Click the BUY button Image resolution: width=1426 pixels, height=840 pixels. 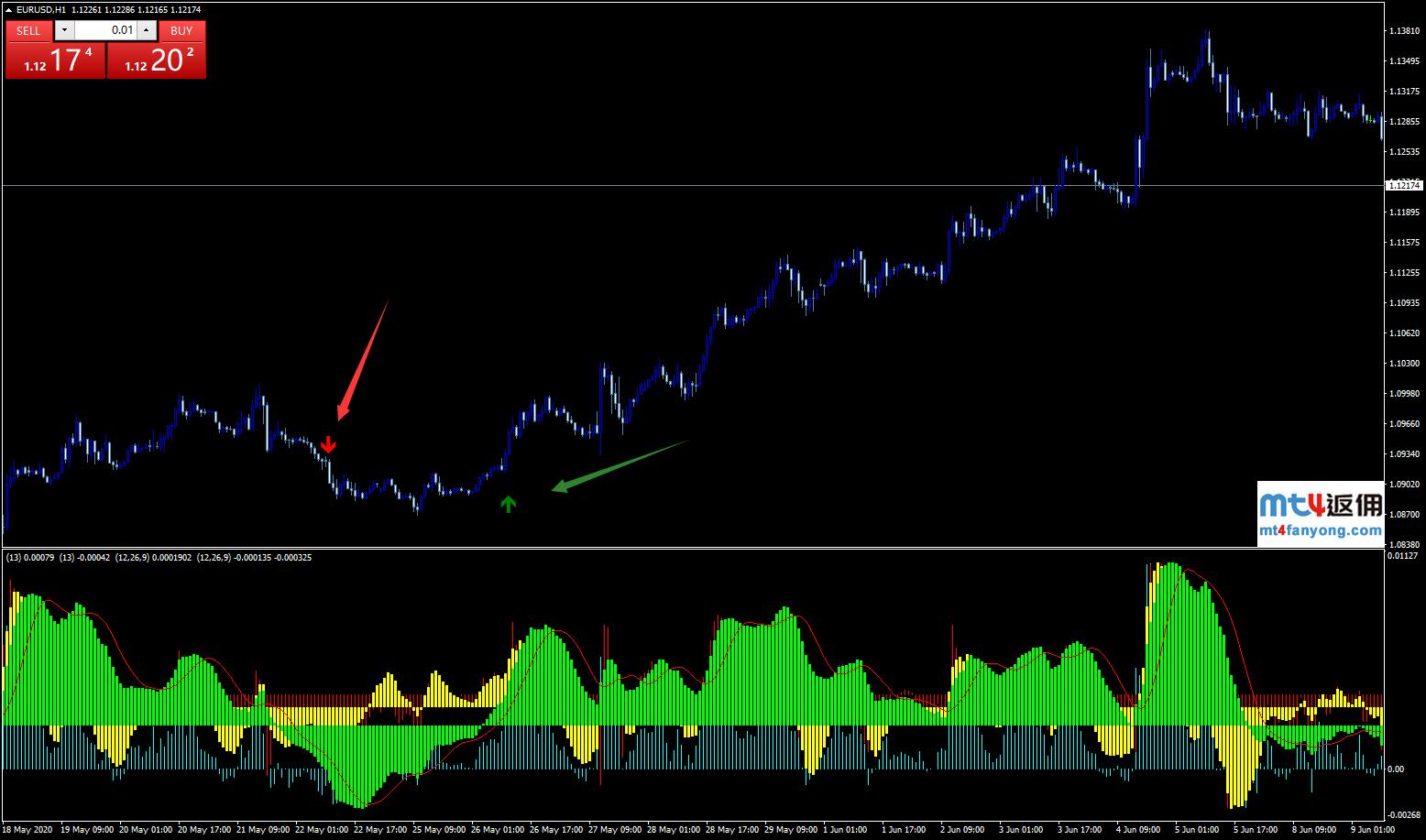pos(181,30)
